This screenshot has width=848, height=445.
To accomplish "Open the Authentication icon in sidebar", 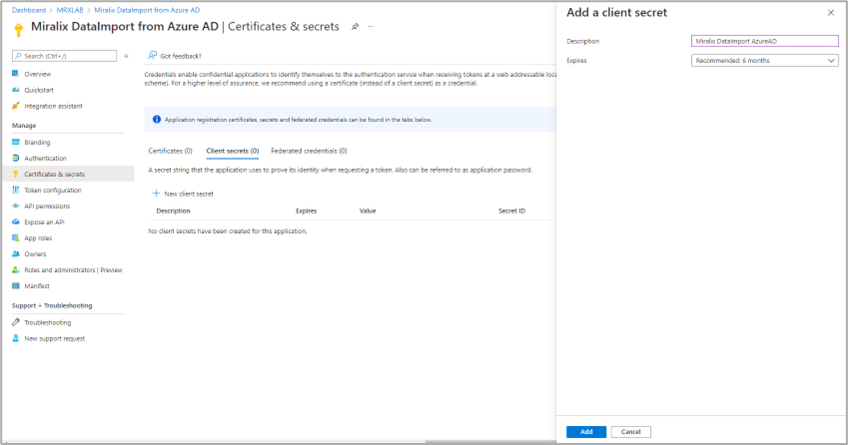I will pos(16,158).
